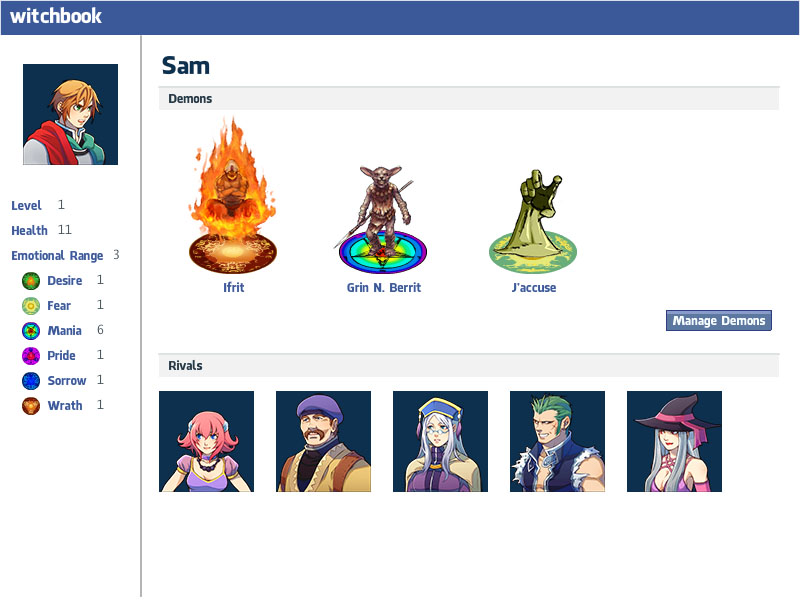Go to witchbook home logo
The height and width of the screenshot is (600, 800).
pyautogui.click(x=56, y=16)
